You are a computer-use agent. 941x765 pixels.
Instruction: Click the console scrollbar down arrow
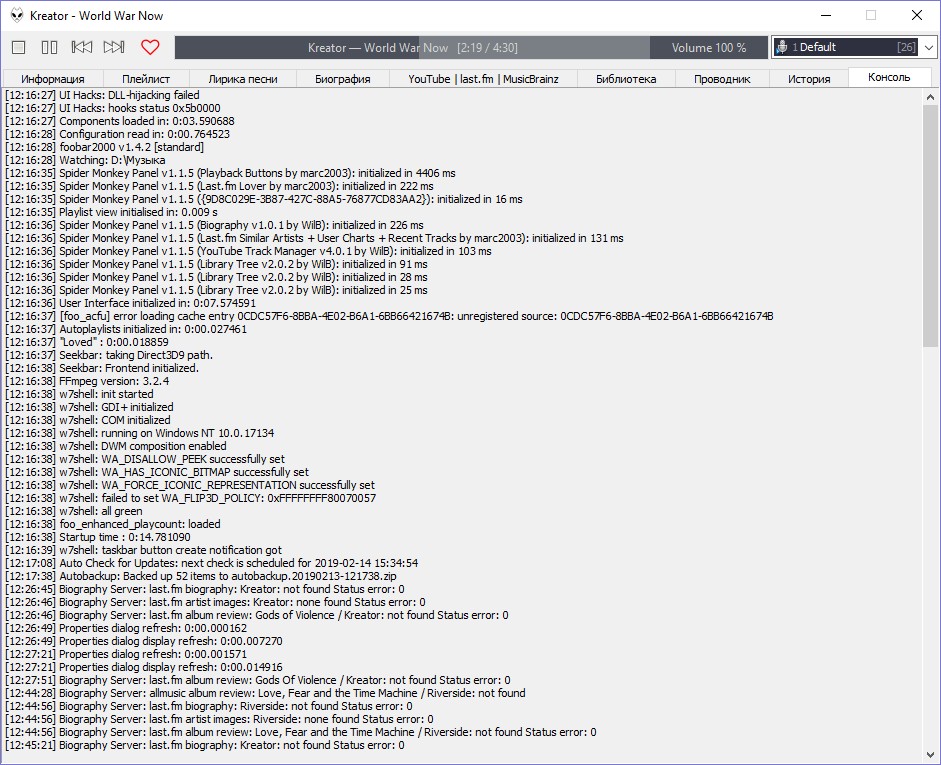pos(930,754)
